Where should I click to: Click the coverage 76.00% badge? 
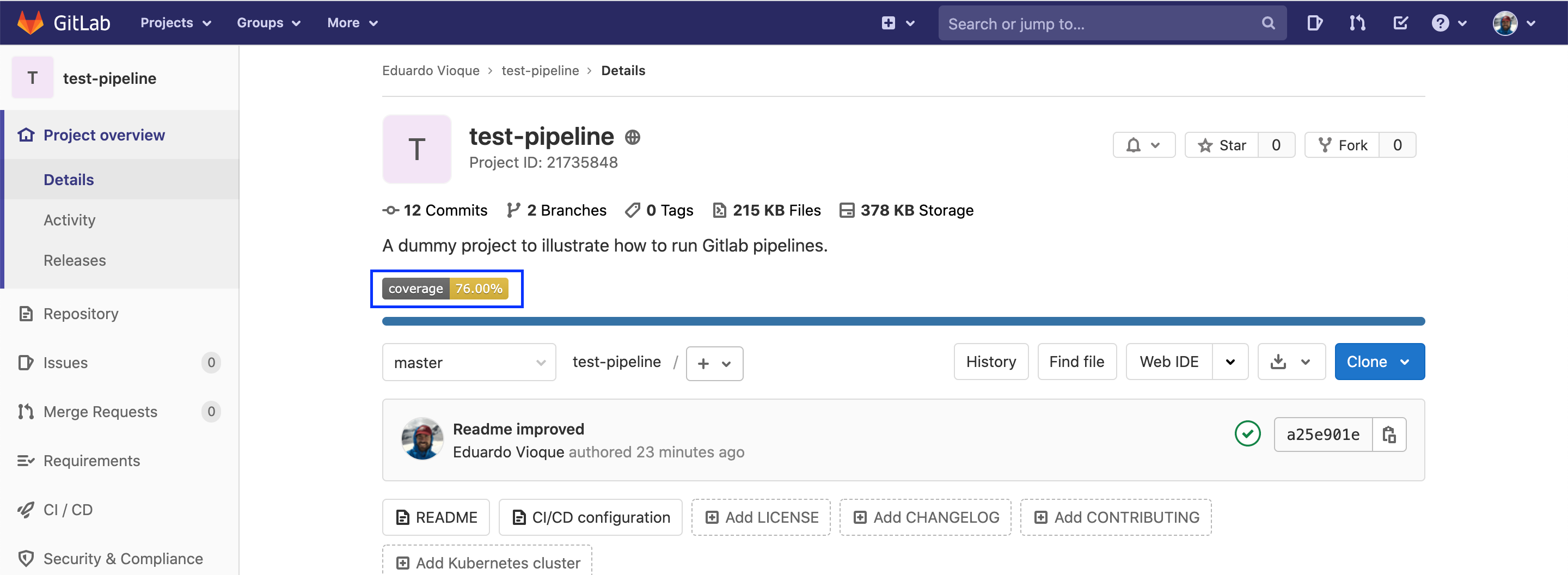[447, 289]
